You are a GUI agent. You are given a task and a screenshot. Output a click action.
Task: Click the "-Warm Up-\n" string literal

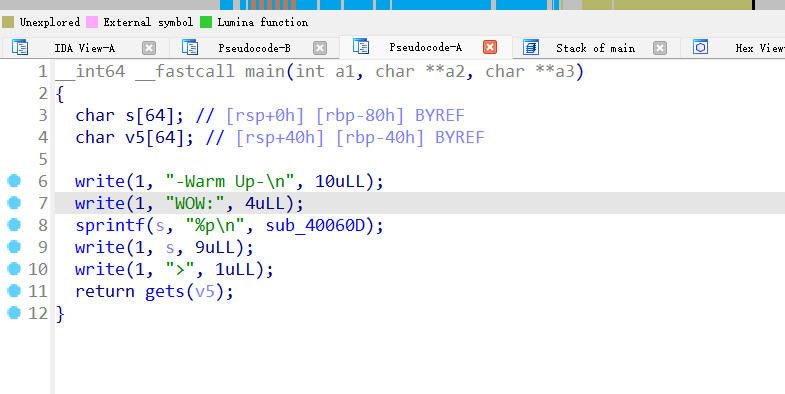[x=230, y=181]
